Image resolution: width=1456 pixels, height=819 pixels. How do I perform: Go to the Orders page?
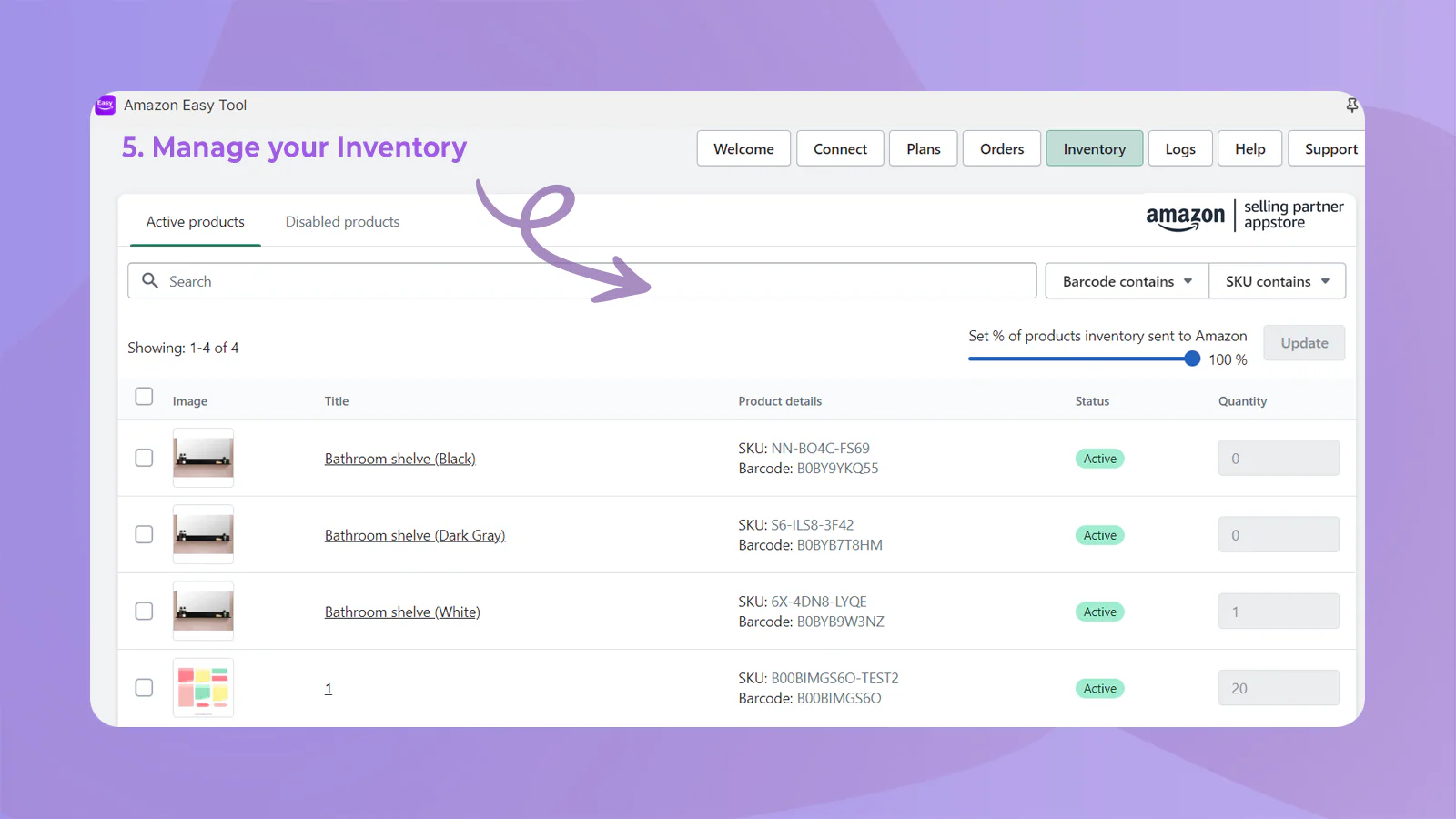(x=1001, y=149)
